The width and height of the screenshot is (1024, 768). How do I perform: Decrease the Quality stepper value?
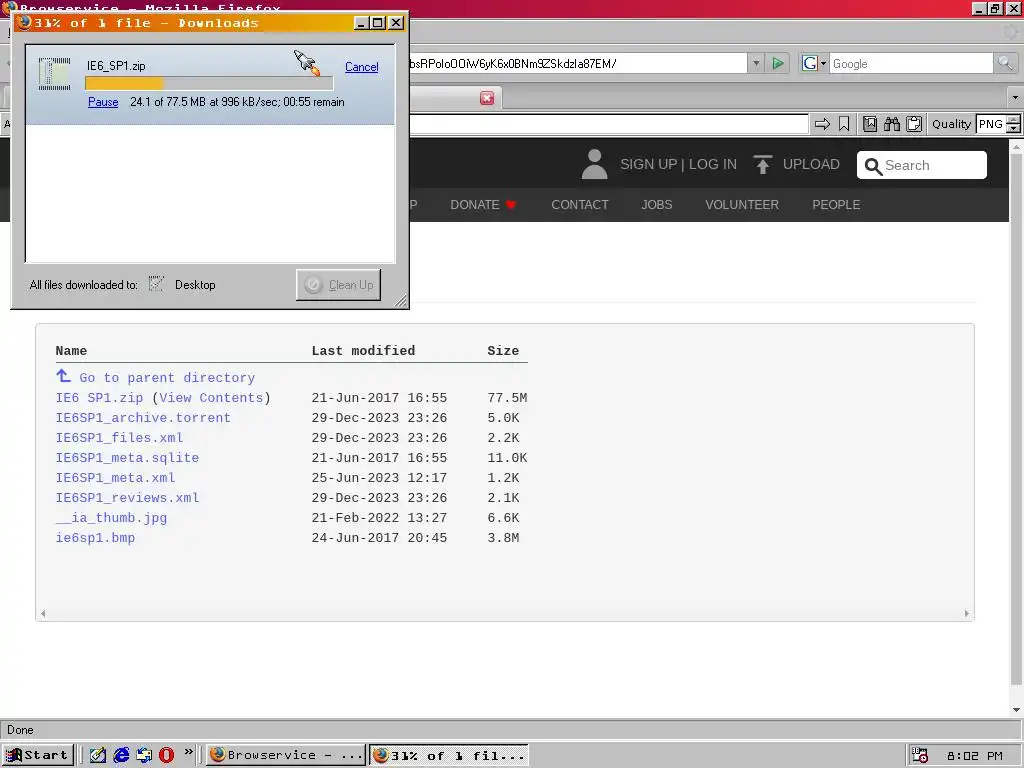point(1014,129)
